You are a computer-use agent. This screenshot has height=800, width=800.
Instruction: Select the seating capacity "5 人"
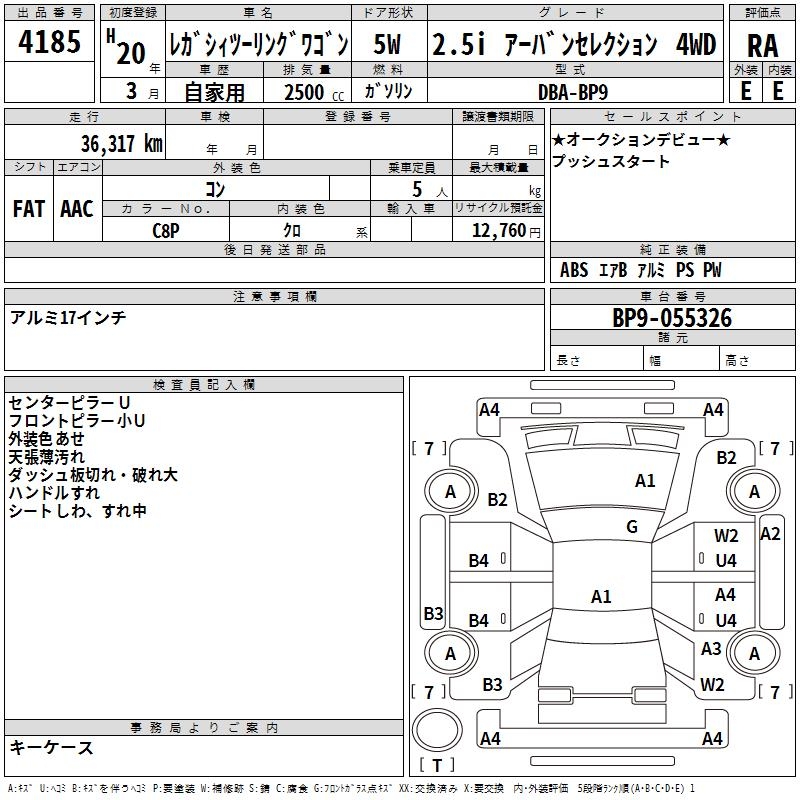pyautogui.click(x=429, y=190)
